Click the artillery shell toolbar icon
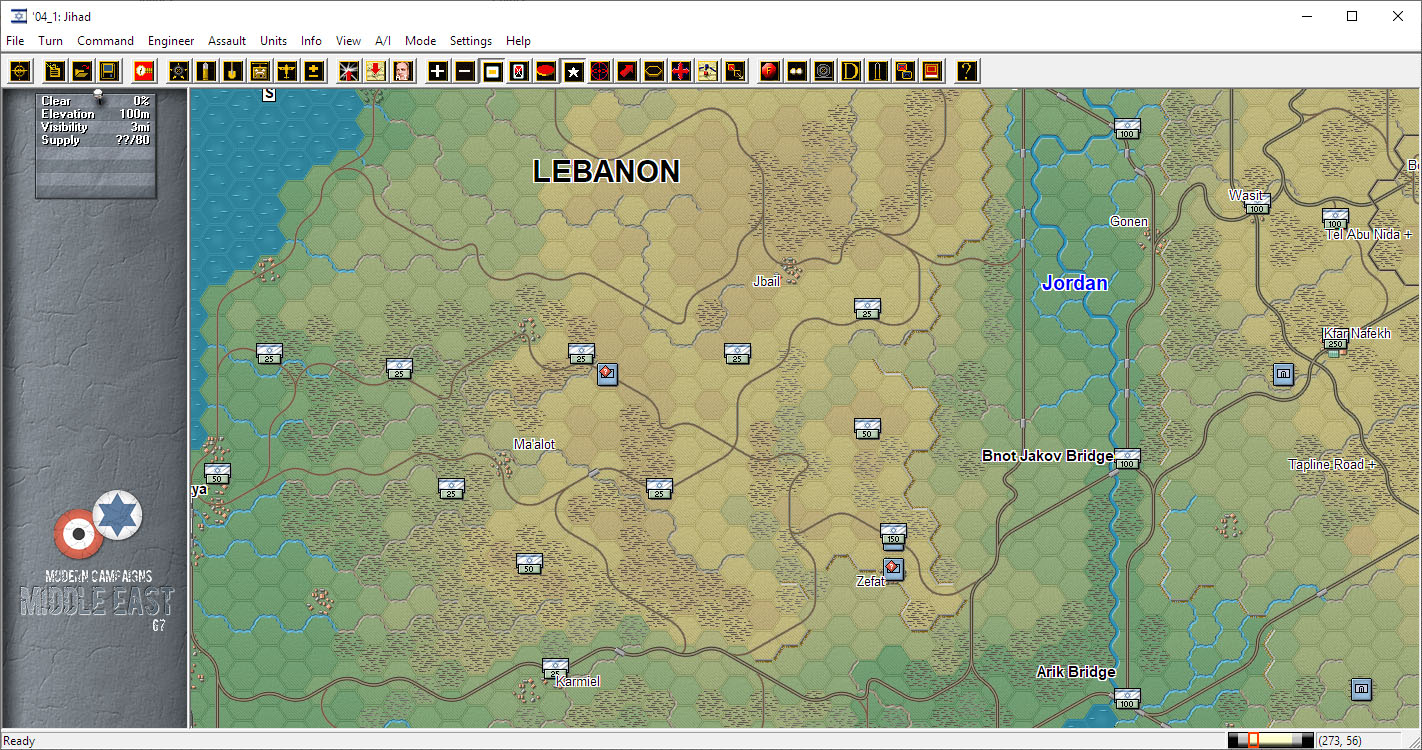1422x750 pixels. 206,71
